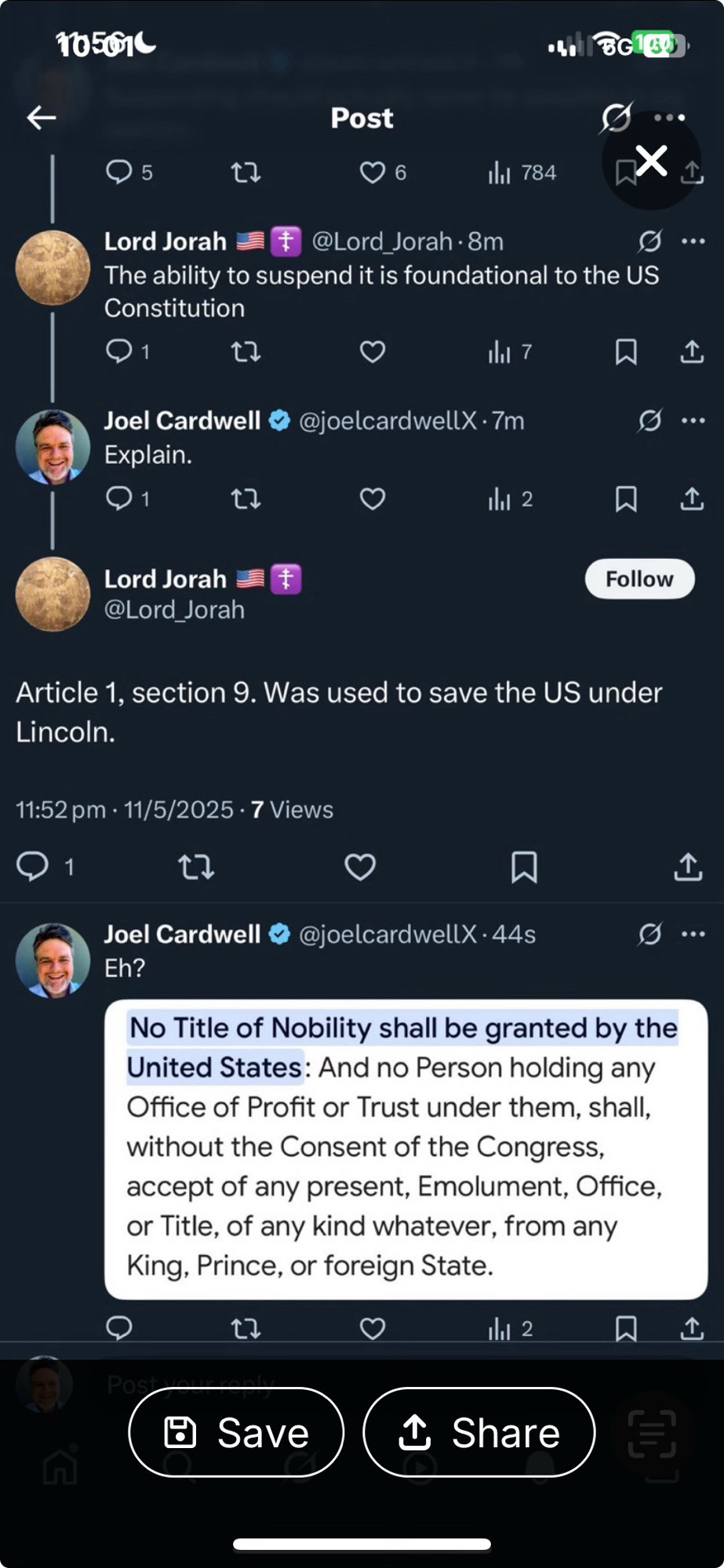Reply to the main Article 1 post
Image resolution: width=724 pixels, height=1568 pixels.
pos(33,867)
